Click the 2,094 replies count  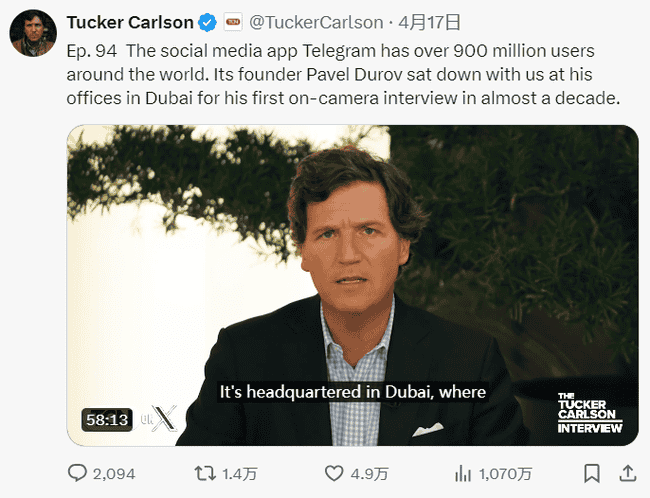click(113, 473)
